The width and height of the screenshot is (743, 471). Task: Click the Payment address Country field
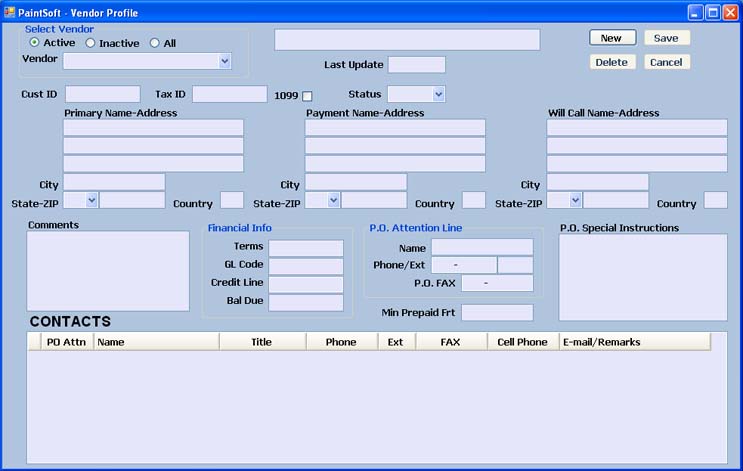click(474, 200)
